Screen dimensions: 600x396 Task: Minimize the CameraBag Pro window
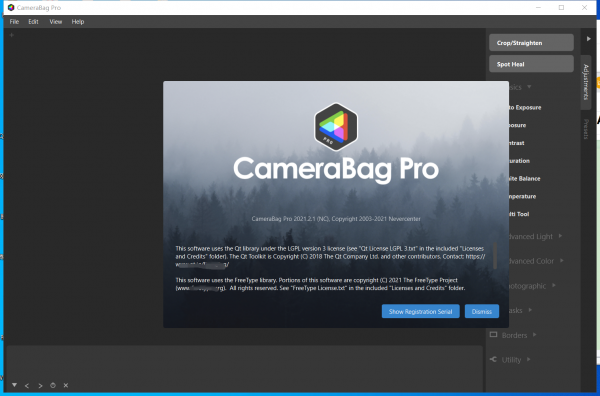pyautogui.click(x=538, y=7)
